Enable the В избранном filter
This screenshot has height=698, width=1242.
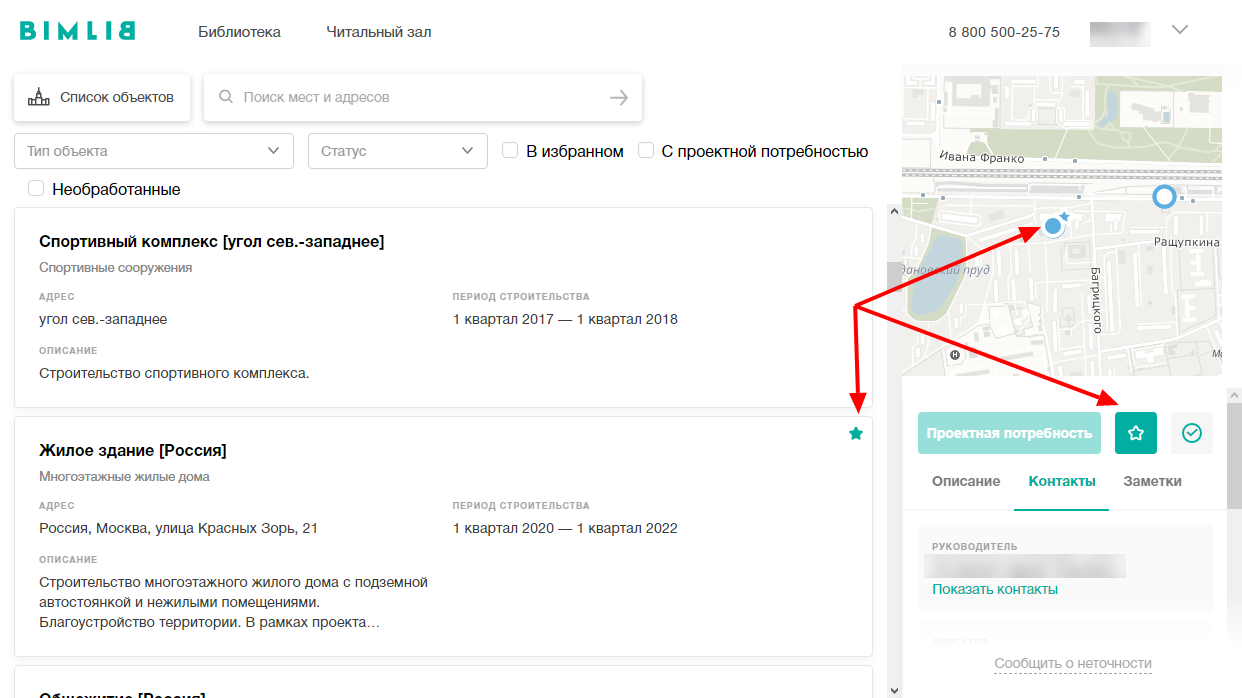coord(510,151)
